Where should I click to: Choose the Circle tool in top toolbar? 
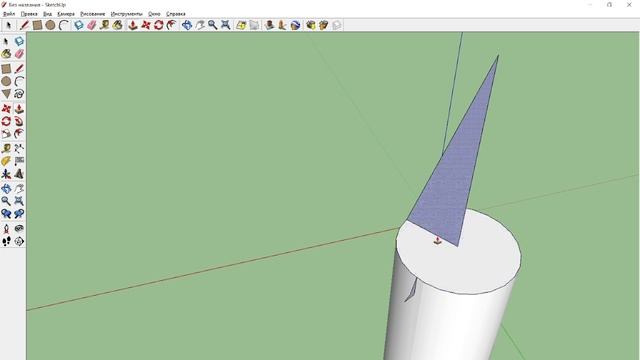(x=50, y=25)
